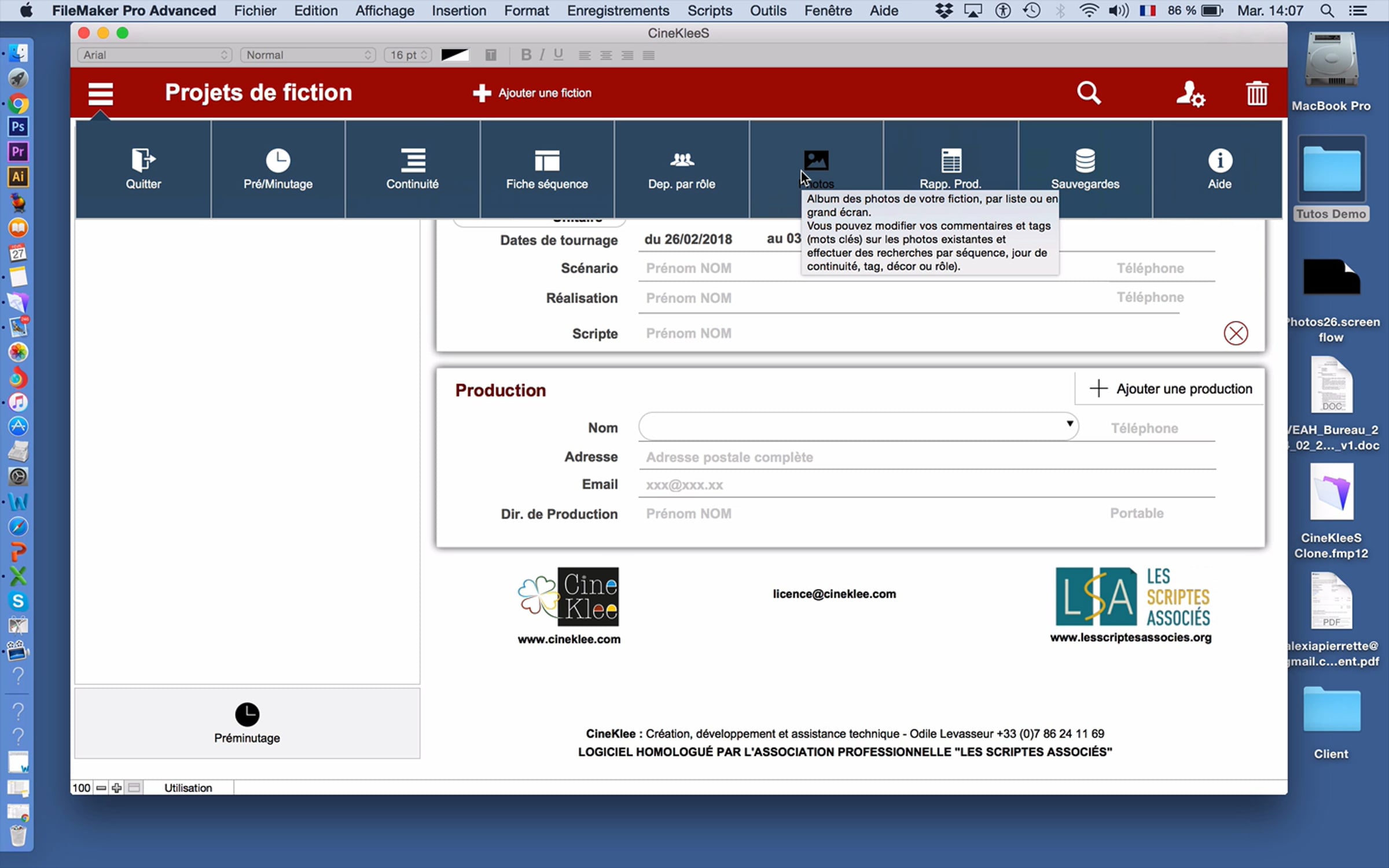Toggle italic formatting
The image size is (1389, 868).
(542, 55)
